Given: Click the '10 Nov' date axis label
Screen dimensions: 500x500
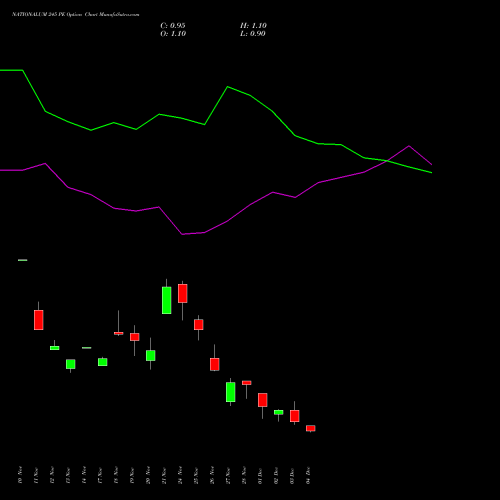Looking at the screenshot, I should 20,475.
